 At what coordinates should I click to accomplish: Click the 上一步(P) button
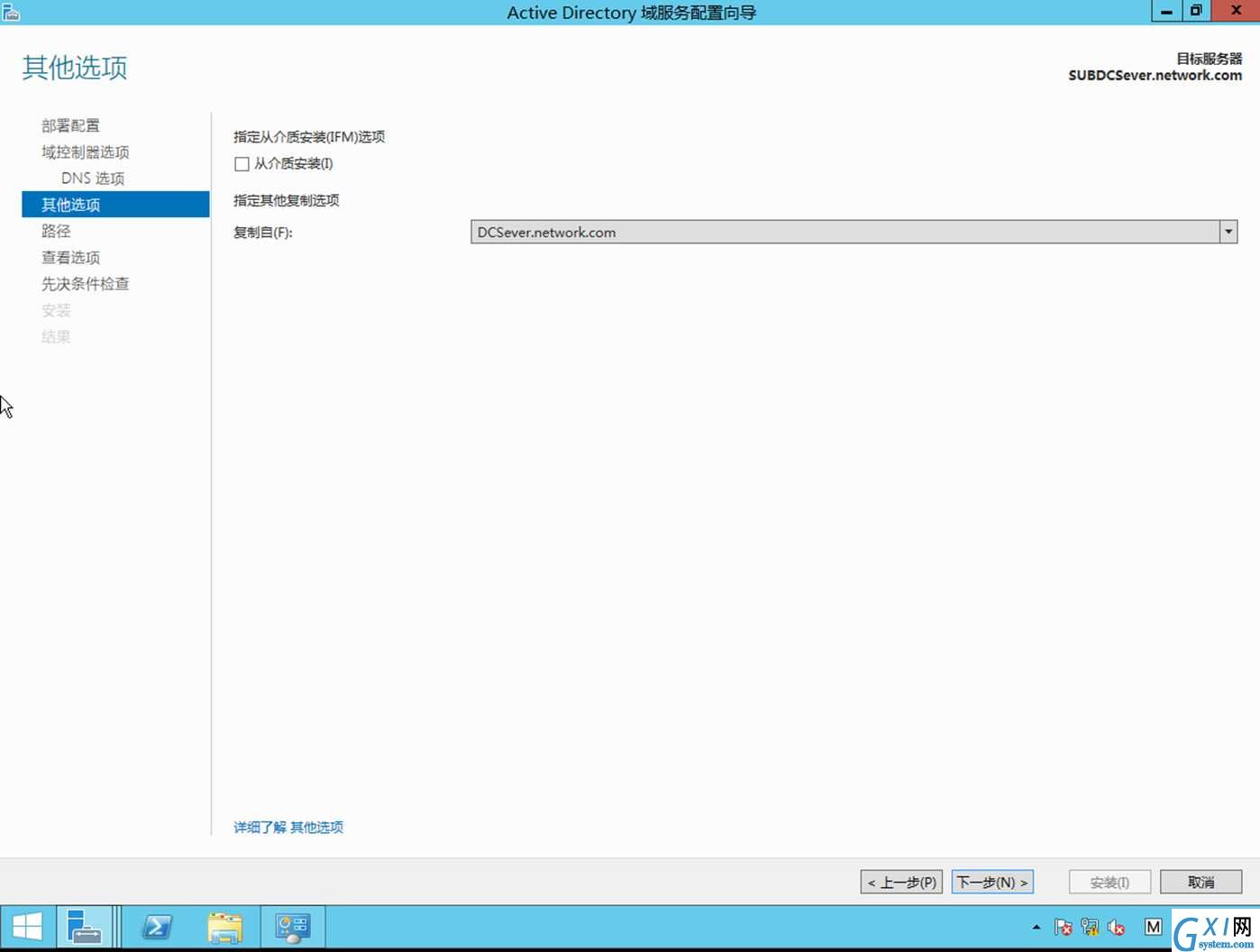901,882
